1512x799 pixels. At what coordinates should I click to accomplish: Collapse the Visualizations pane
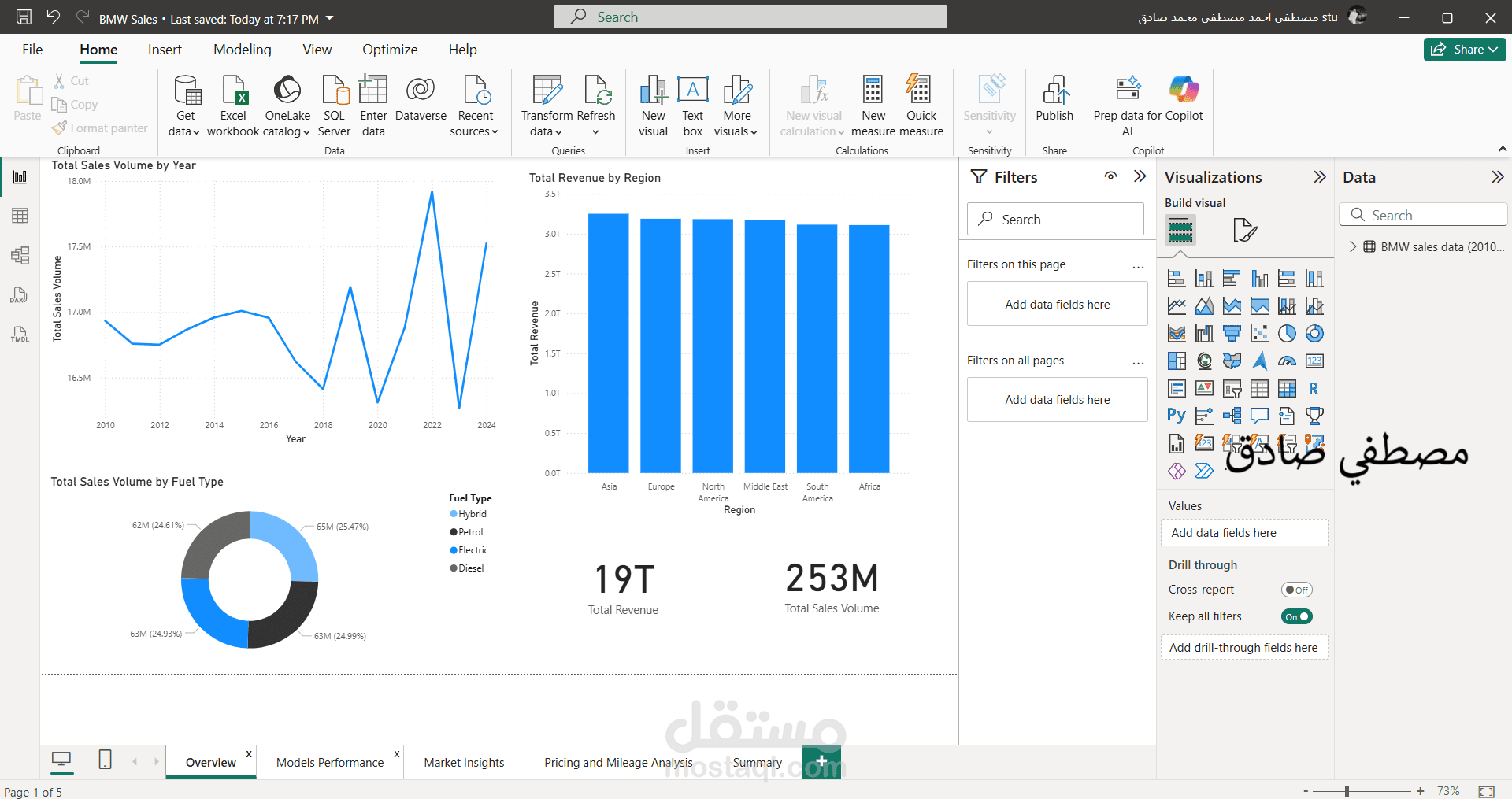coord(1320,177)
